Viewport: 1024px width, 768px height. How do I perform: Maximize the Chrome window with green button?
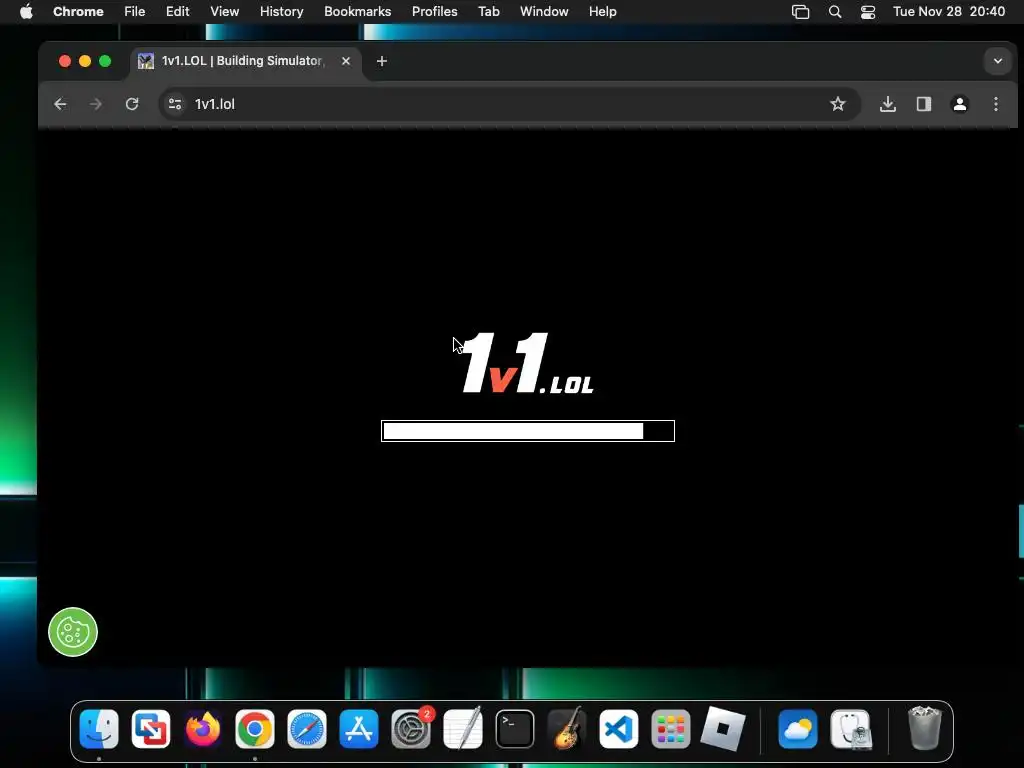(x=105, y=61)
